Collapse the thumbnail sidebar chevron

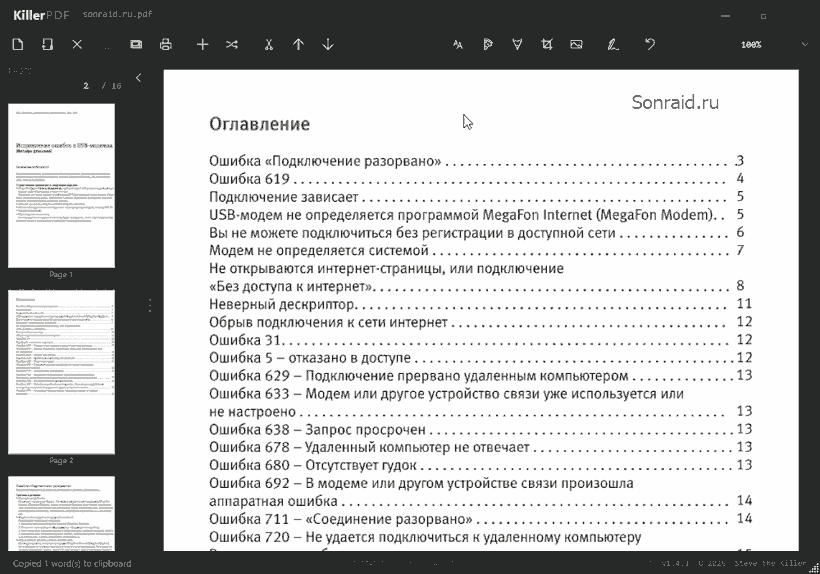[x=139, y=78]
